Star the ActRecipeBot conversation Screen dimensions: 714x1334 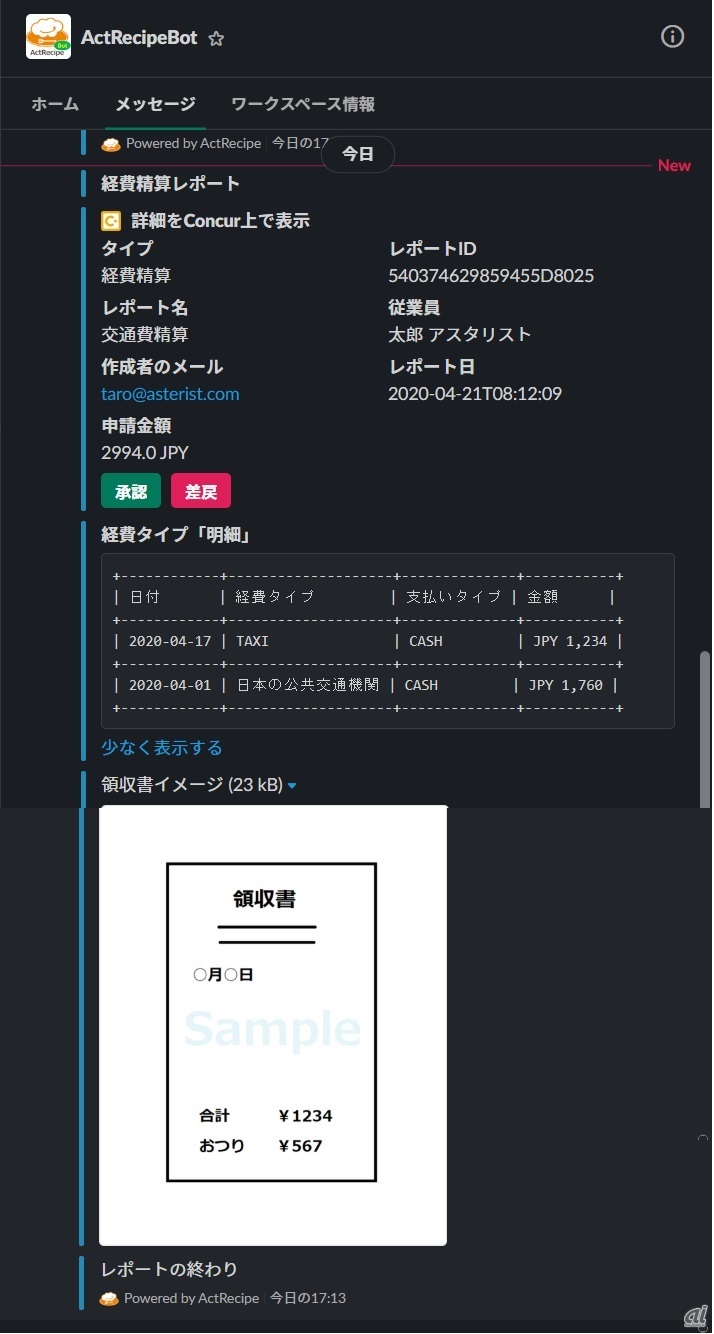[x=216, y=38]
